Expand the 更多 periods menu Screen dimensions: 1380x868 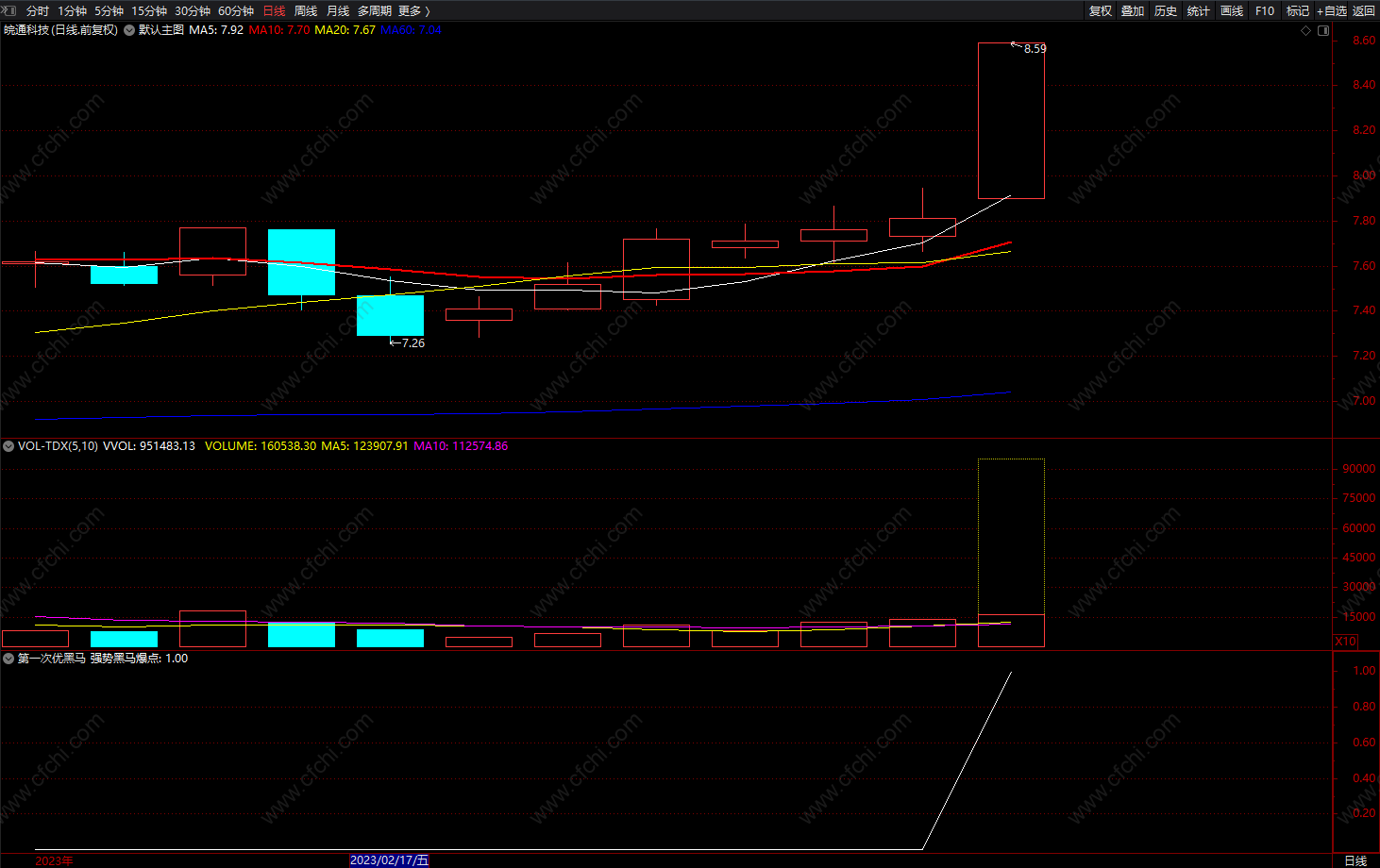pos(414,10)
